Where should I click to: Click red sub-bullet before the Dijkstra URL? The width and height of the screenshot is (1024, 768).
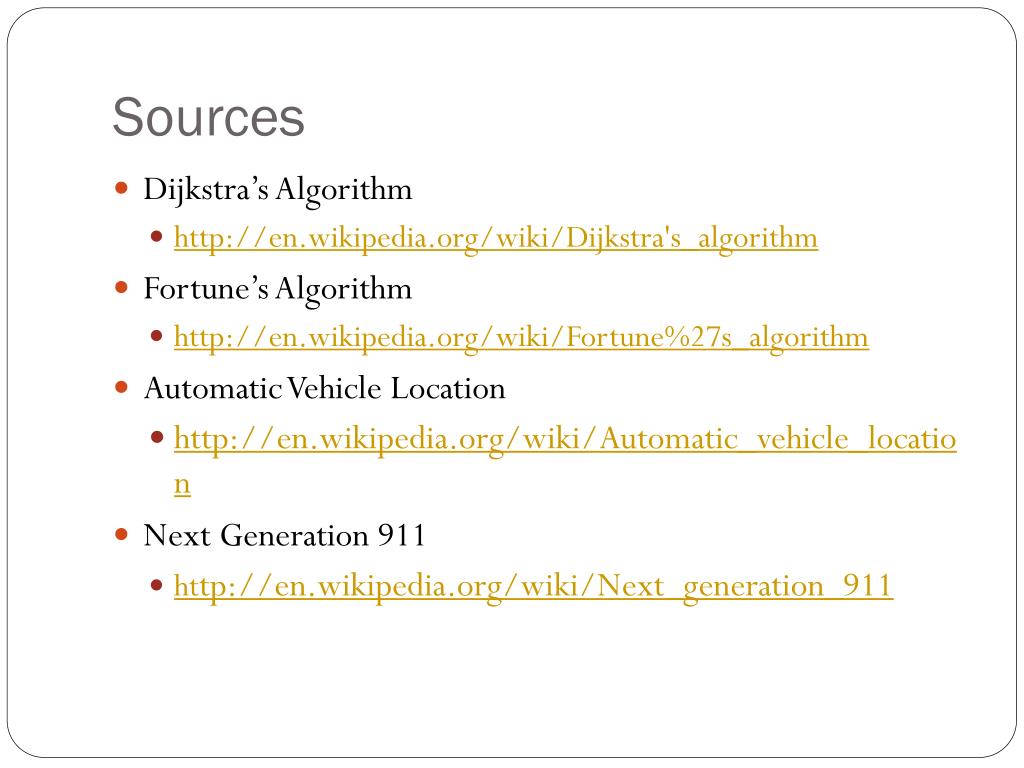pos(156,236)
